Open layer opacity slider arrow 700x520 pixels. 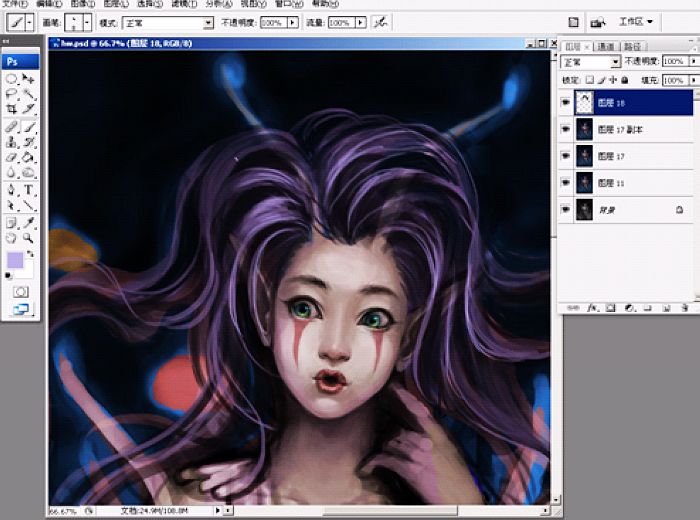(694, 61)
